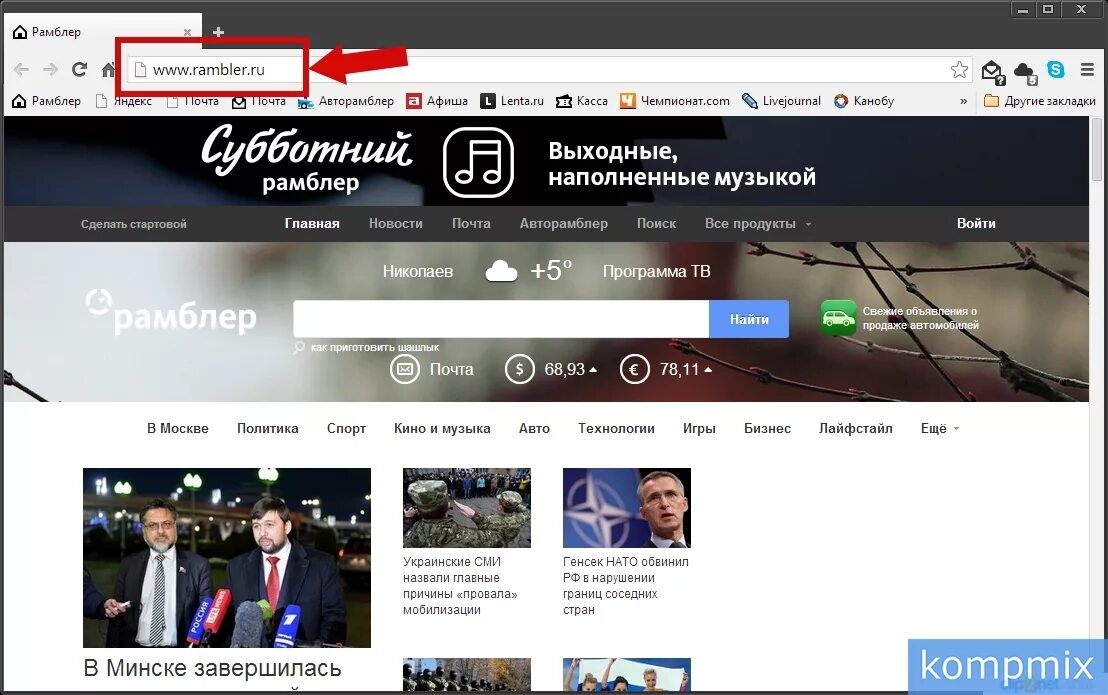Viewport: 1108px width, 695px height.
Task: Expand Все продукты dropdown
Action: coord(758,223)
